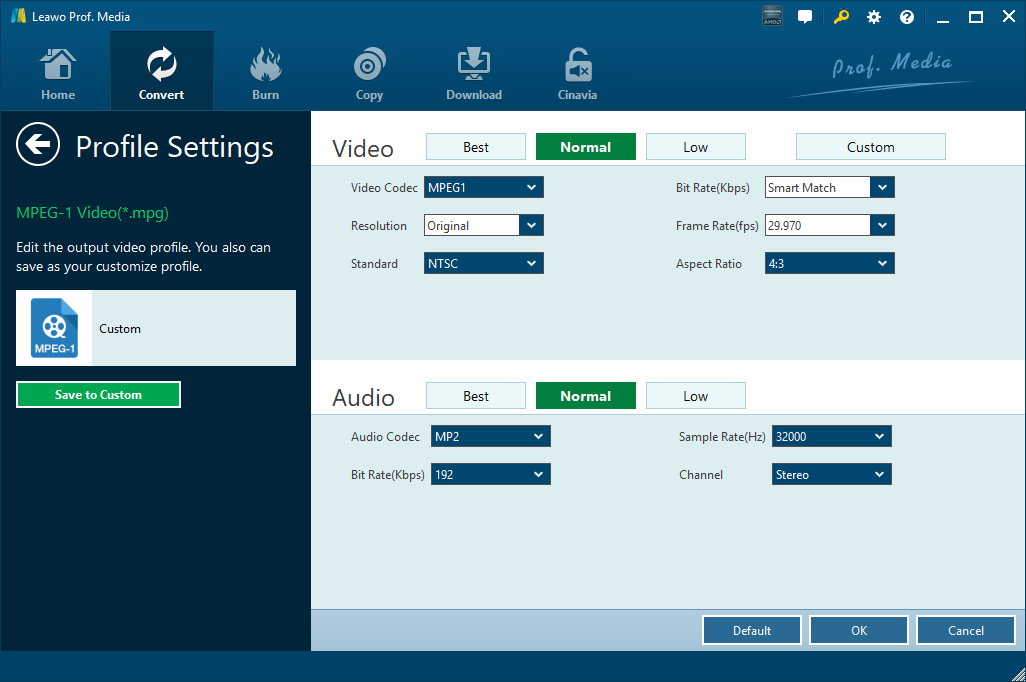Open settings via the gear icon

[x=874, y=17]
